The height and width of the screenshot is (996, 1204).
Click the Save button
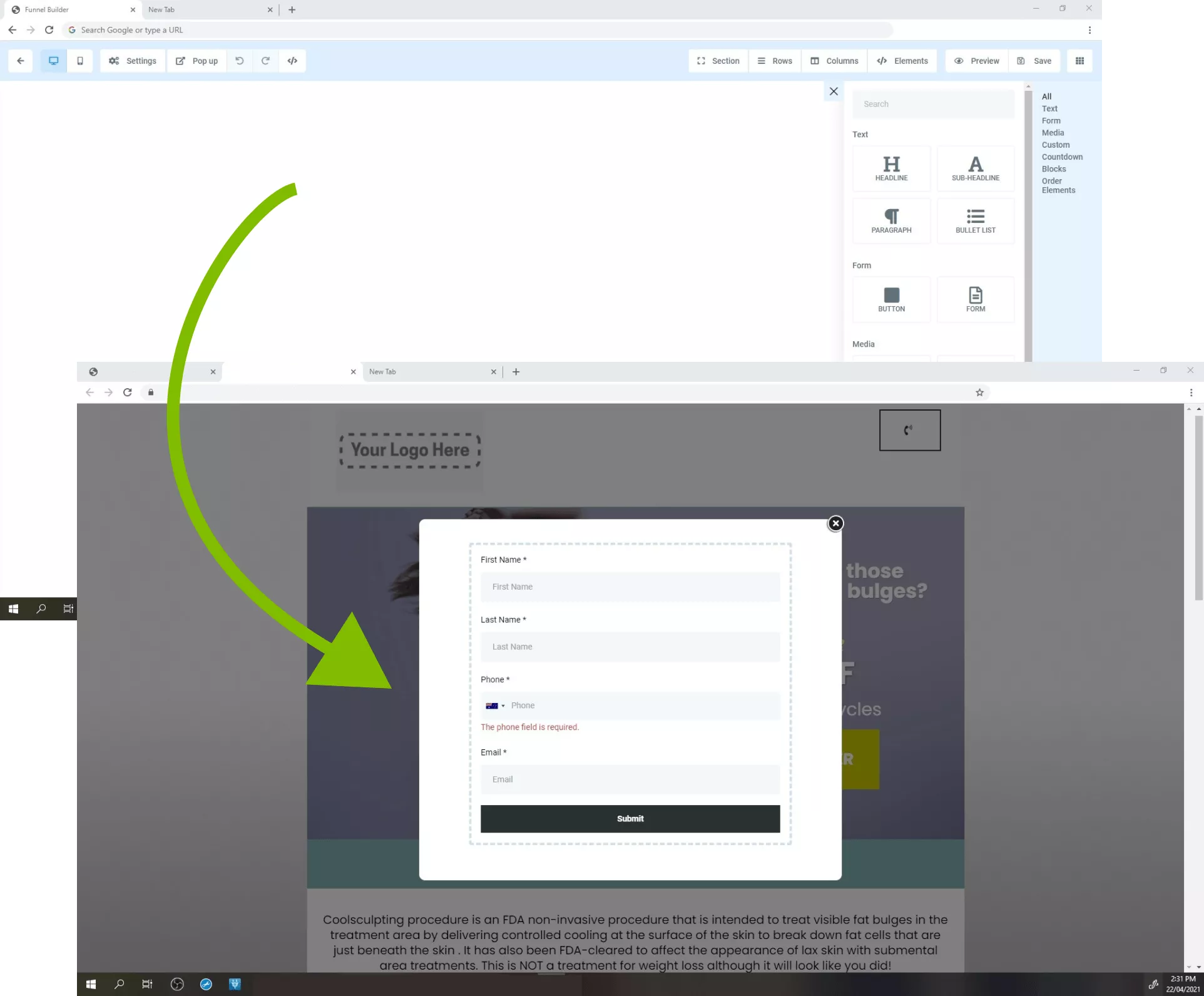(1034, 61)
